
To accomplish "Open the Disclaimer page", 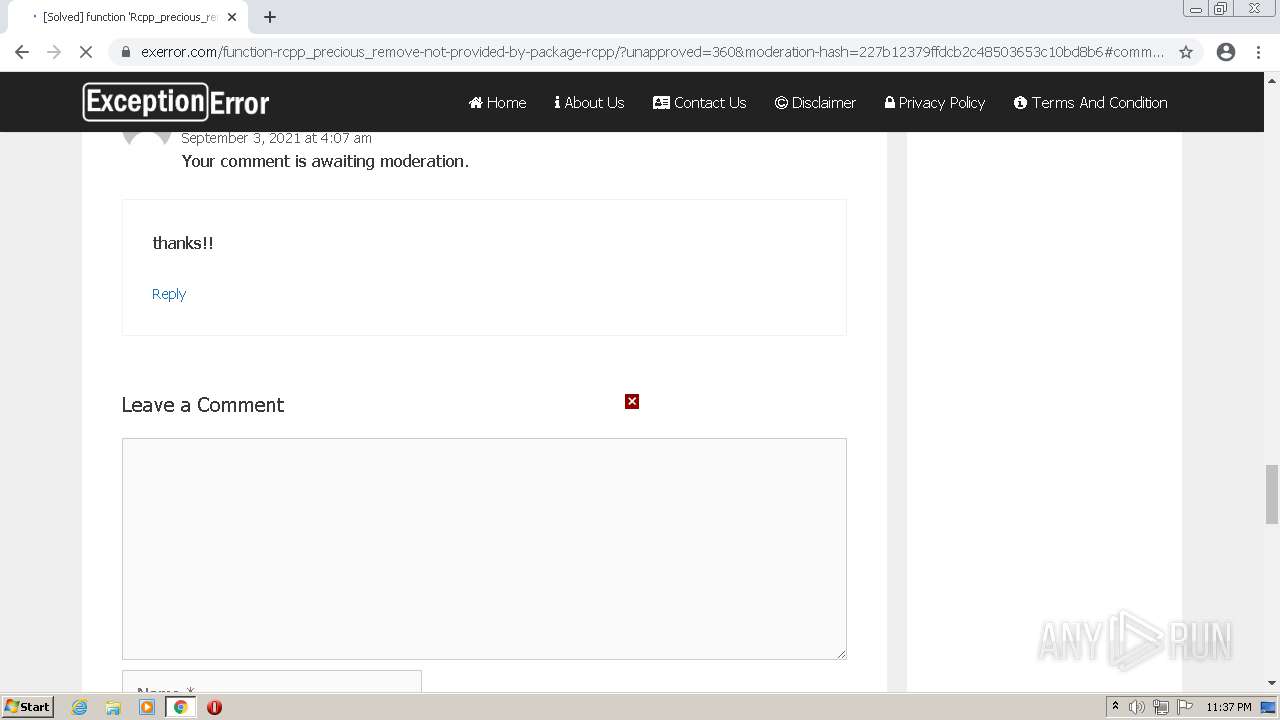I will coord(815,102).
